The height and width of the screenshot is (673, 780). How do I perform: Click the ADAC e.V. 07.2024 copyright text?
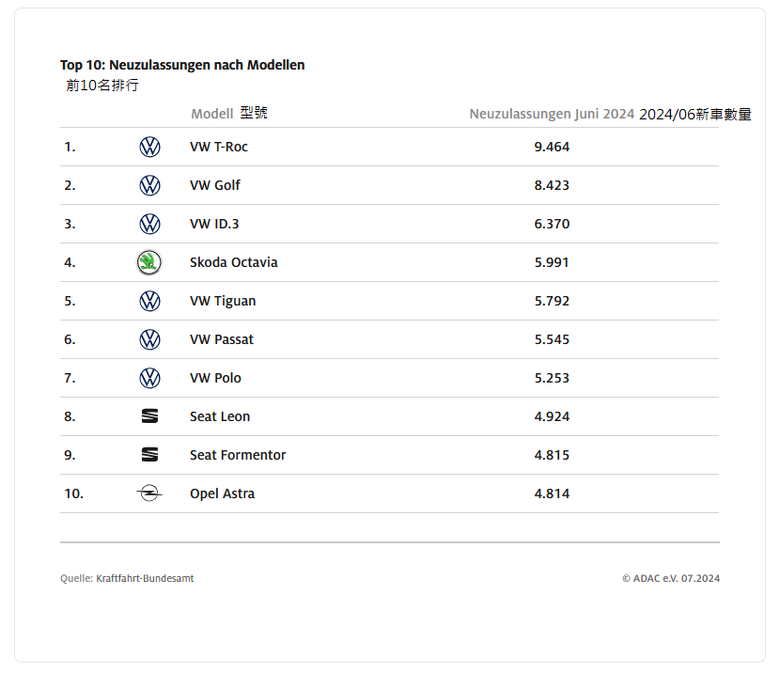(670, 579)
